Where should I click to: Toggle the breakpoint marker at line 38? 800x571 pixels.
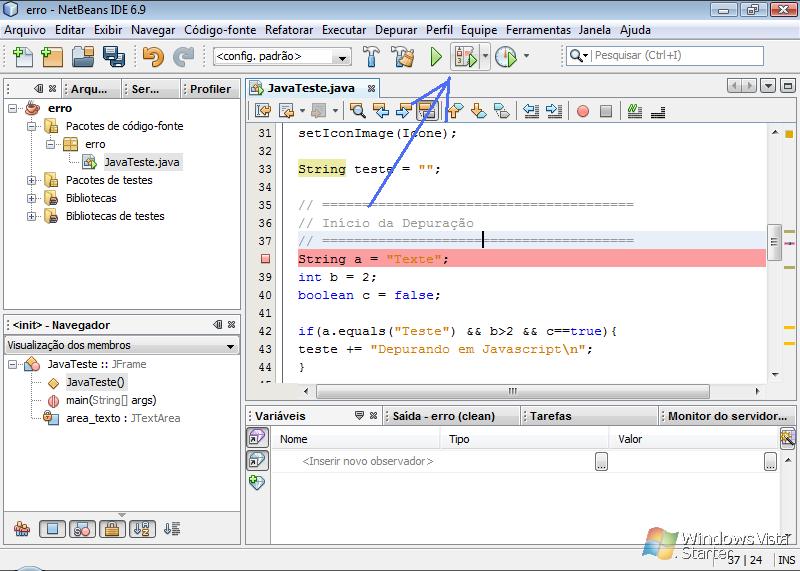click(265, 259)
